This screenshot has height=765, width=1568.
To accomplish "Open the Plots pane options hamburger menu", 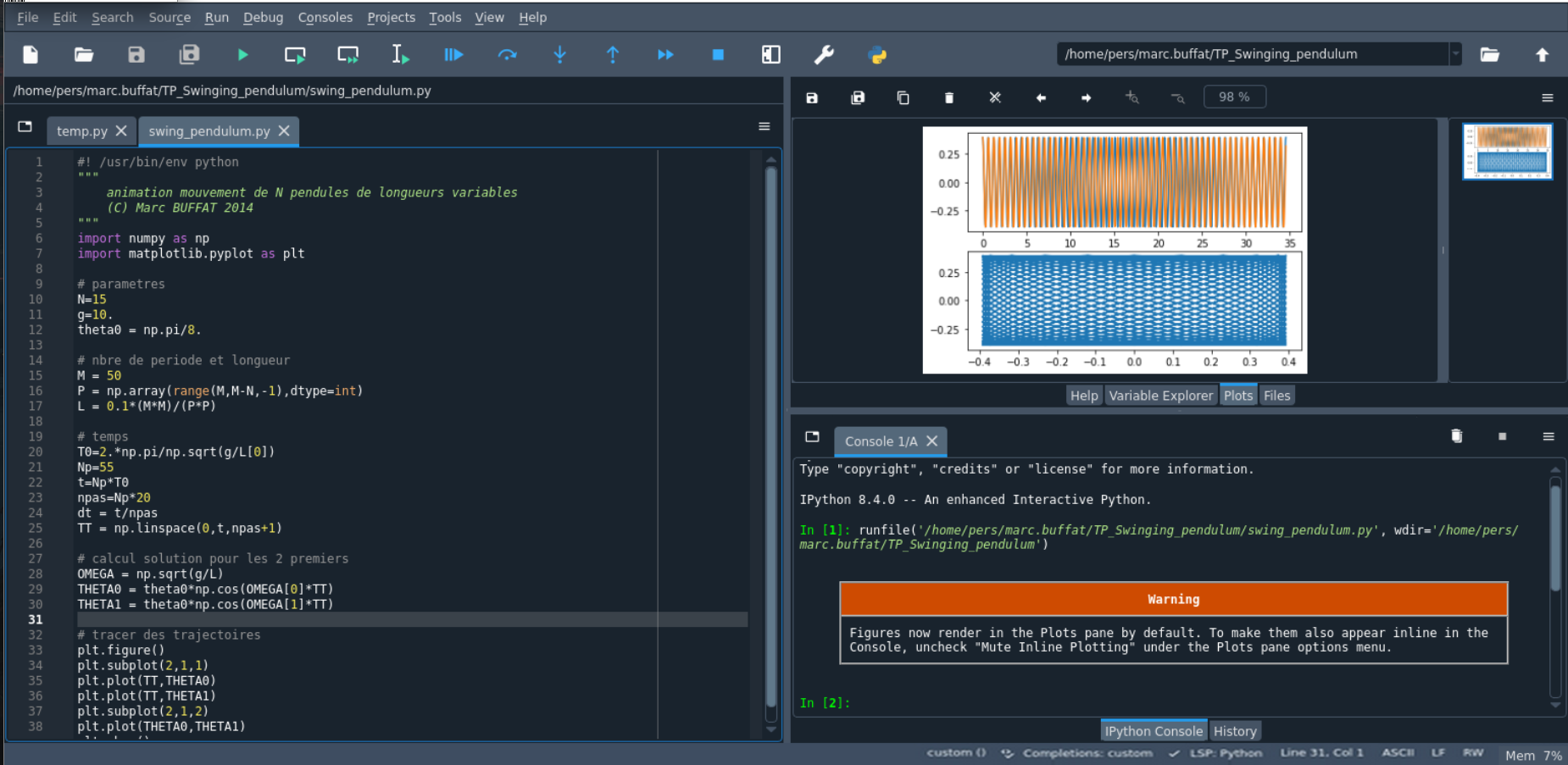I will 1547,98.
